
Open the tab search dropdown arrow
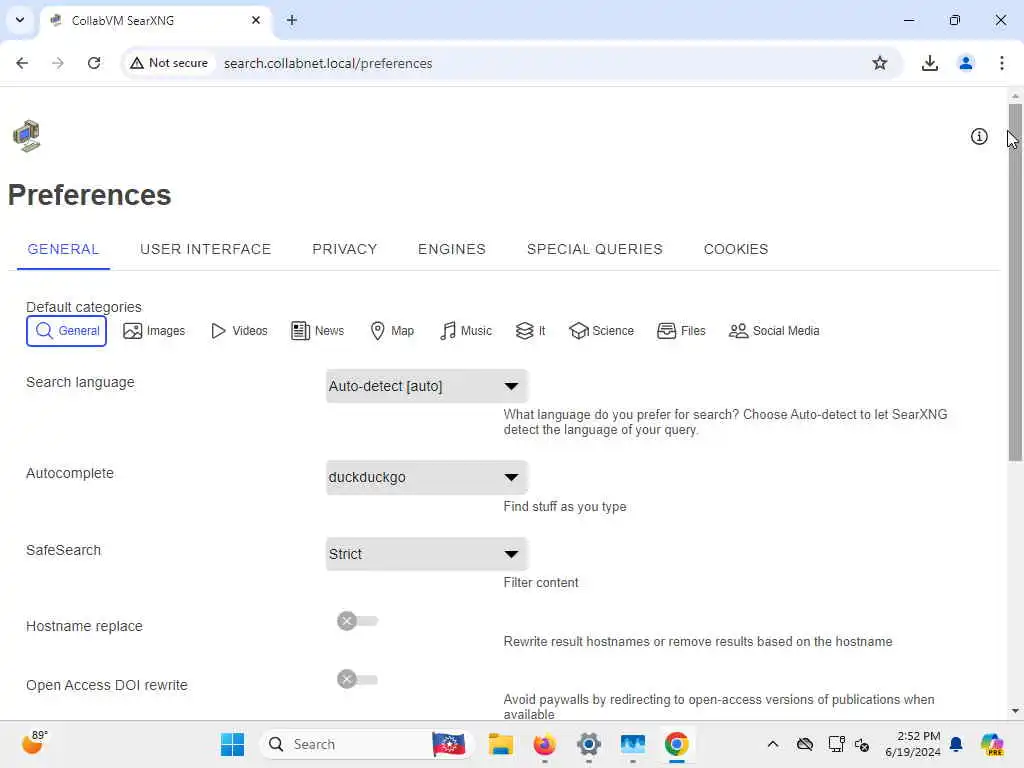[x=20, y=20]
